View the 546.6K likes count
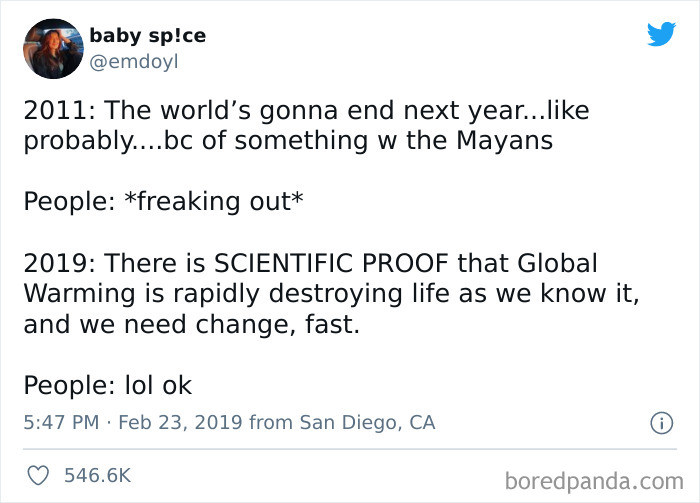Image resolution: width=700 pixels, height=503 pixels. pyautogui.click(x=97, y=475)
